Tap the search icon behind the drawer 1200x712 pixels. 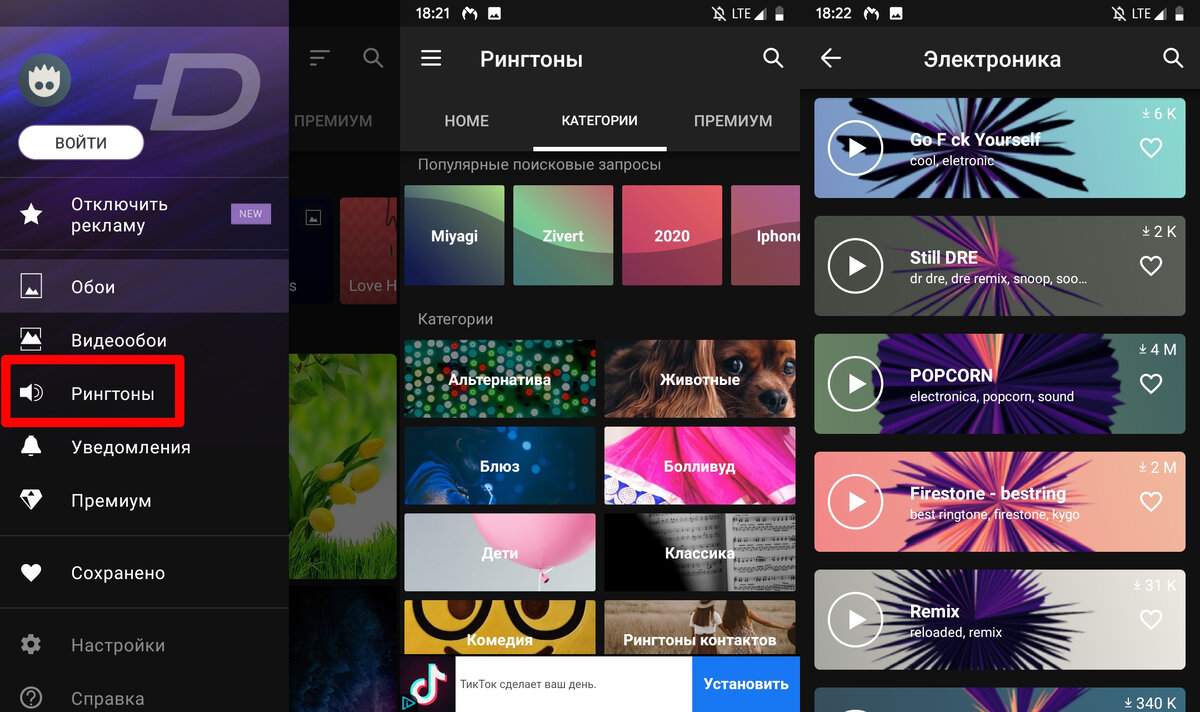[373, 59]
